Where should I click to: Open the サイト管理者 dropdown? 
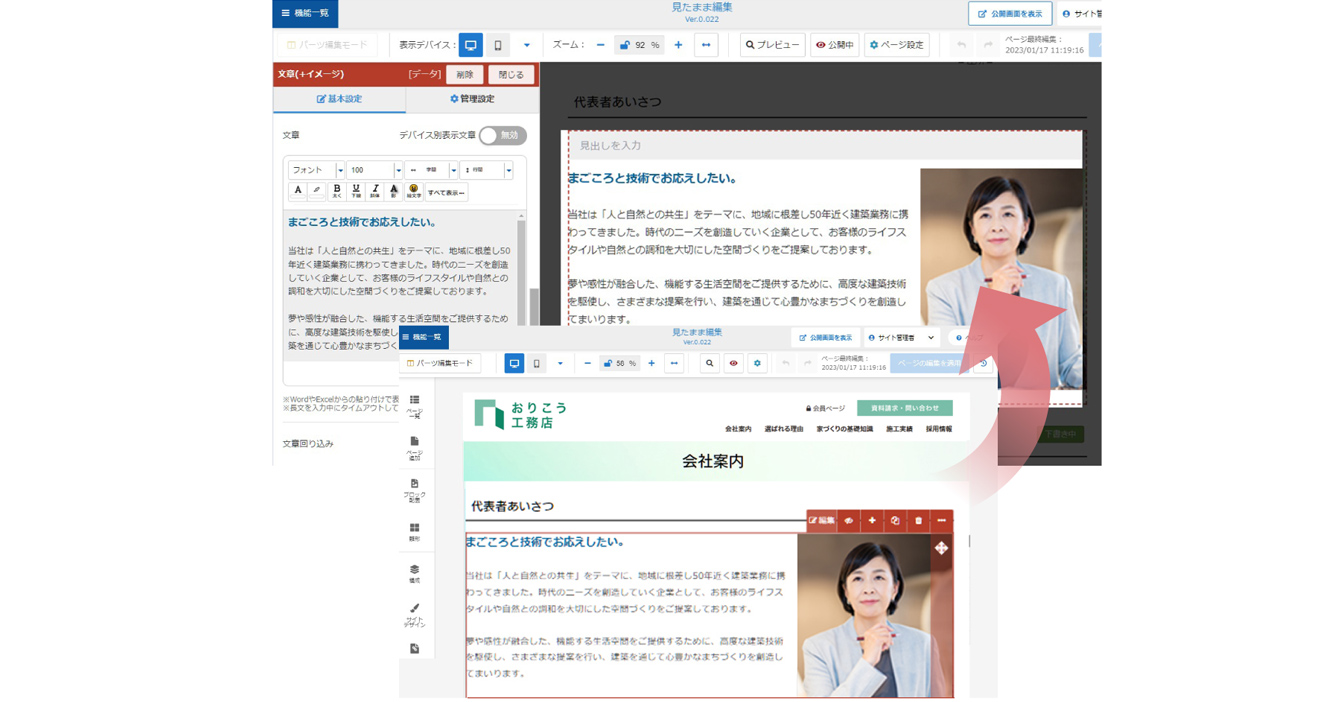tap(901, 338)
